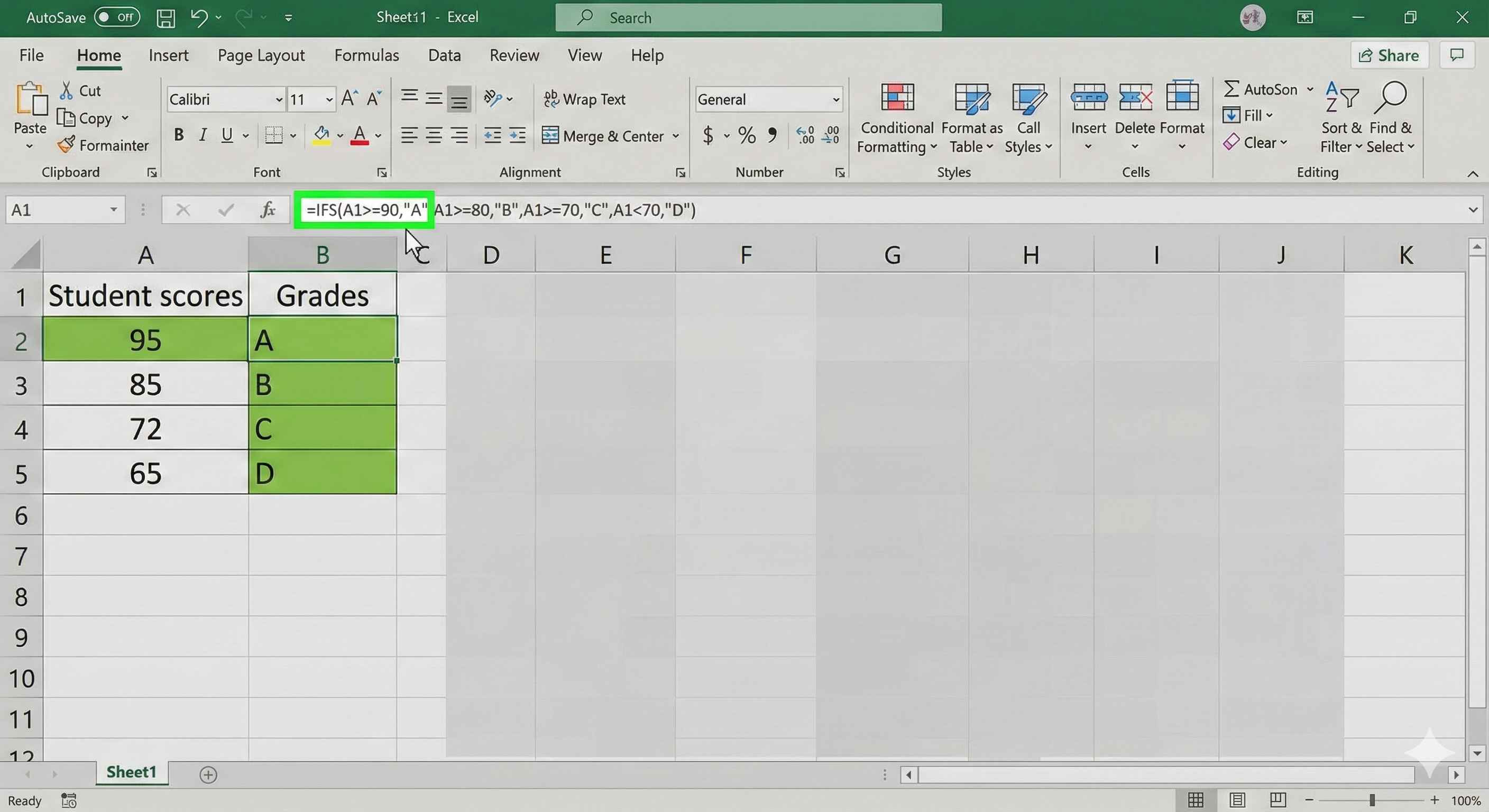Click the Save floppy disk icon
Viewport: 1489px width, 812px height.
point(166,18)
